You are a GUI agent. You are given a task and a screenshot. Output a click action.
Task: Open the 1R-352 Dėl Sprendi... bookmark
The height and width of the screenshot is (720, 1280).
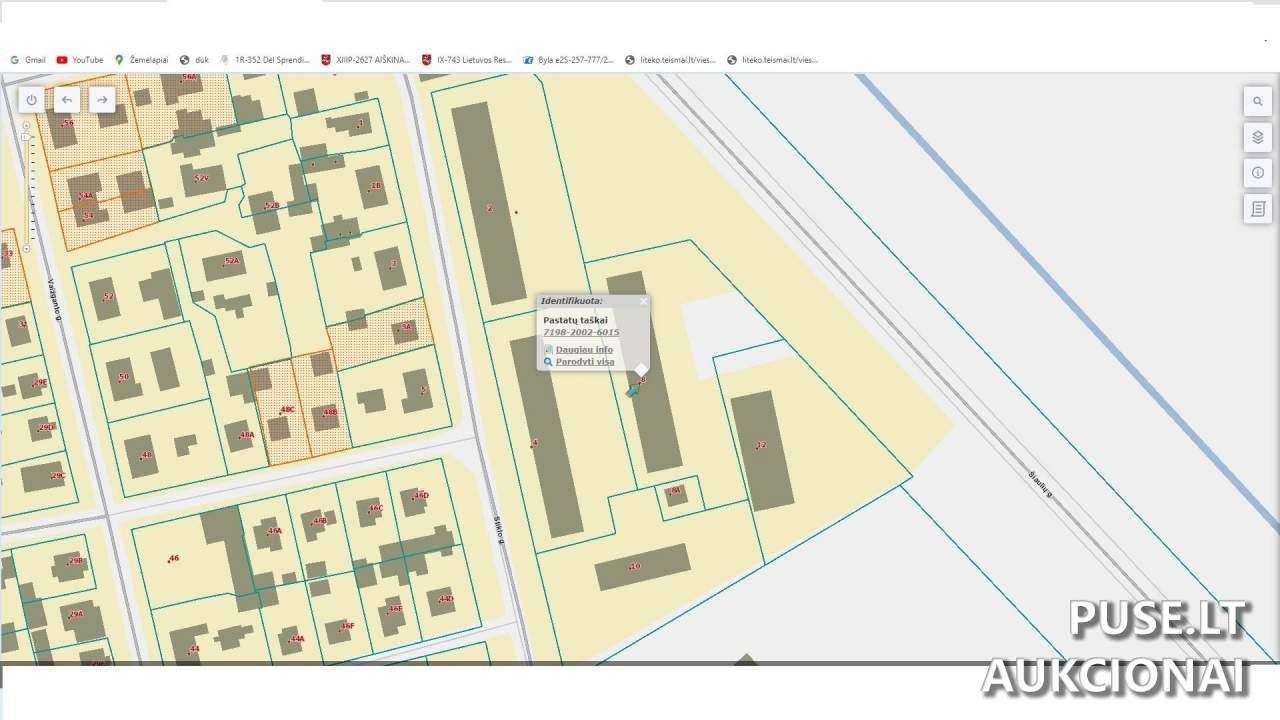(x=265, y=60)
